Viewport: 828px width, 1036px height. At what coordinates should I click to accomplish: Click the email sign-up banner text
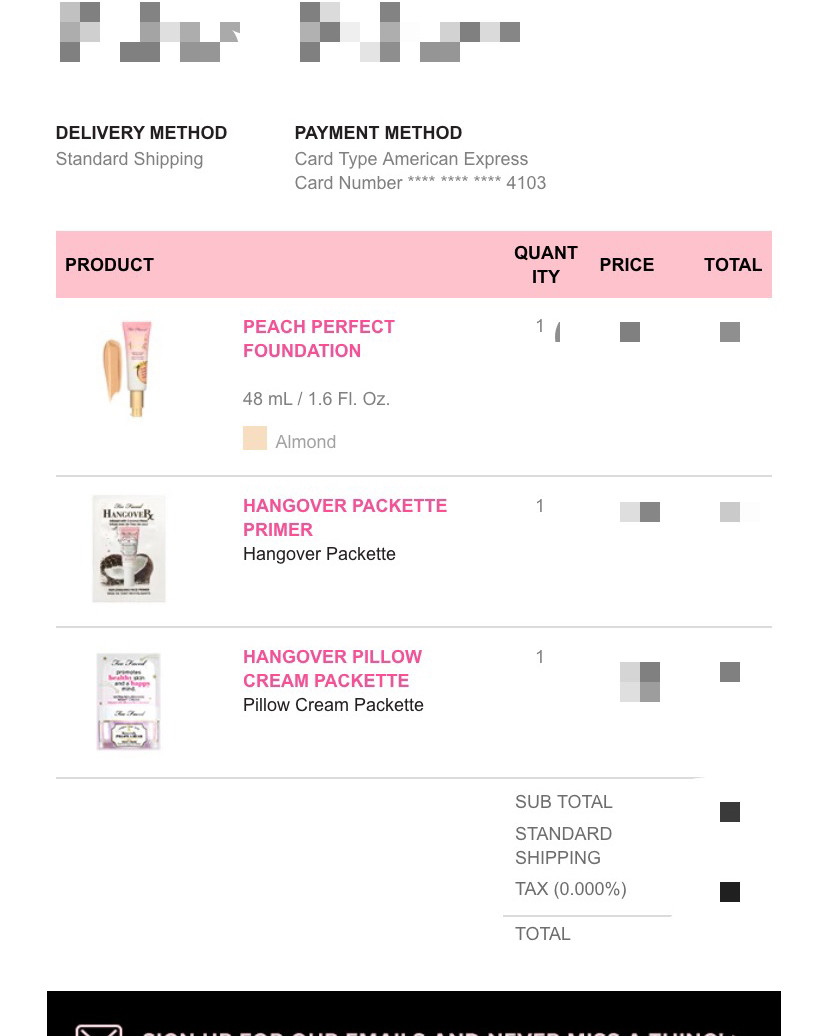[x=439, y=1032]
